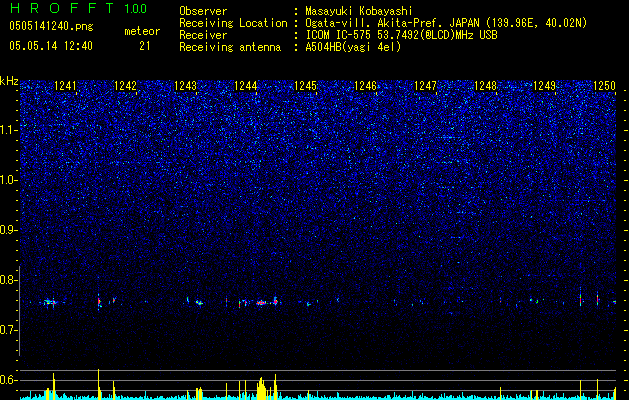
Task: Click the 1247 time marker
Action: tap(425, 86)
